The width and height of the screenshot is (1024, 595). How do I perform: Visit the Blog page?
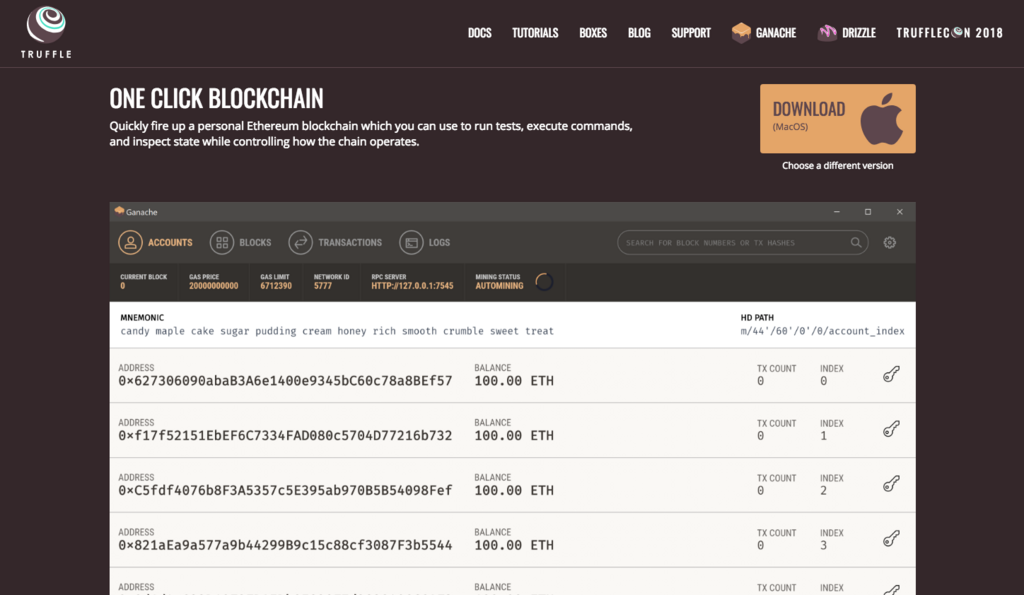[x=639, y=33]
